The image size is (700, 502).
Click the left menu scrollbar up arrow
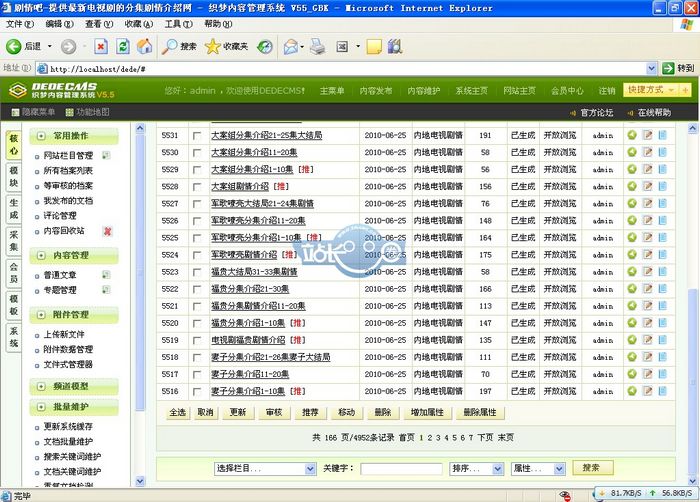click(140, 128)
